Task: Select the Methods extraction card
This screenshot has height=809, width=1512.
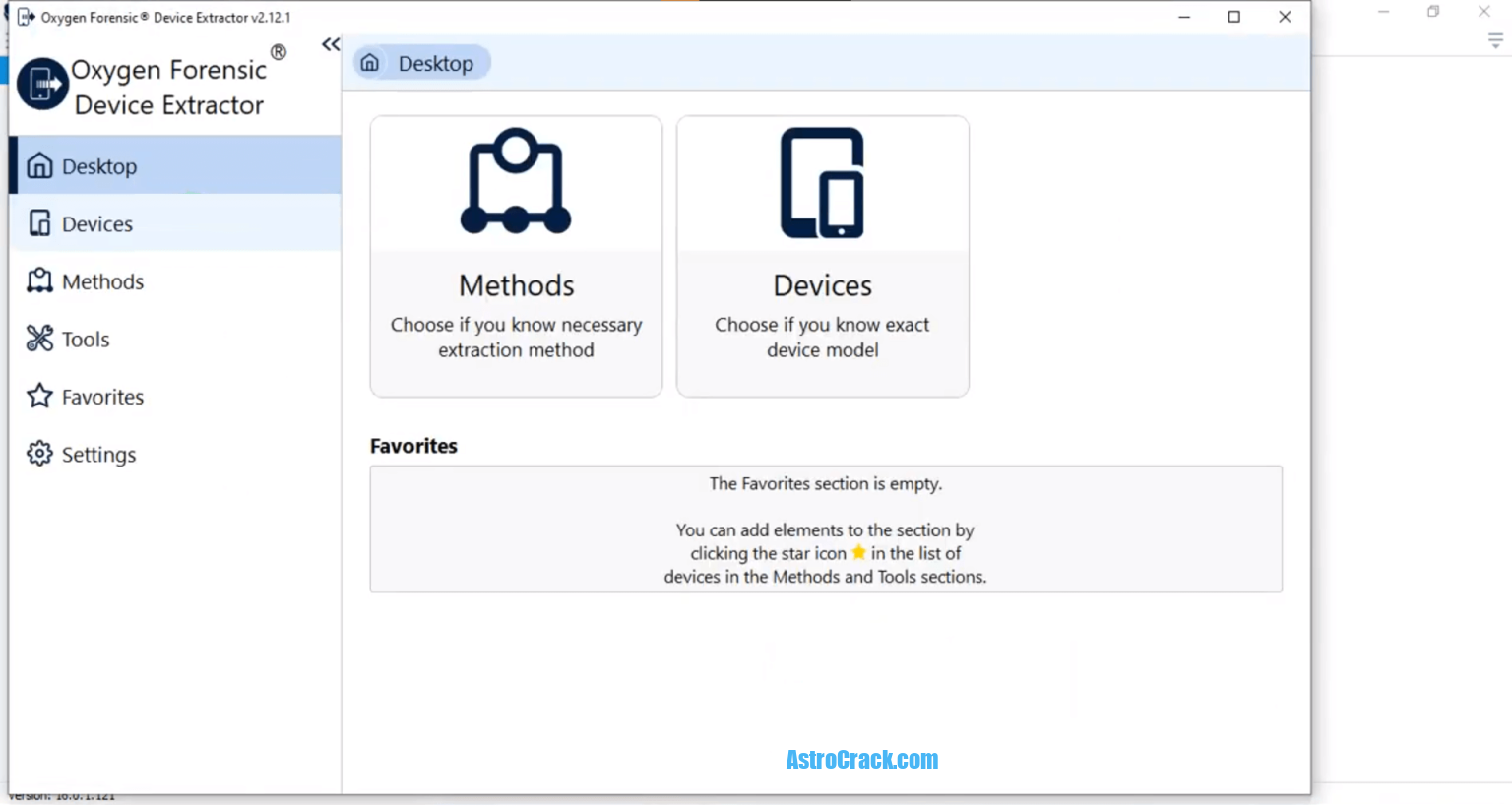Action: click(x=516, y=255)
